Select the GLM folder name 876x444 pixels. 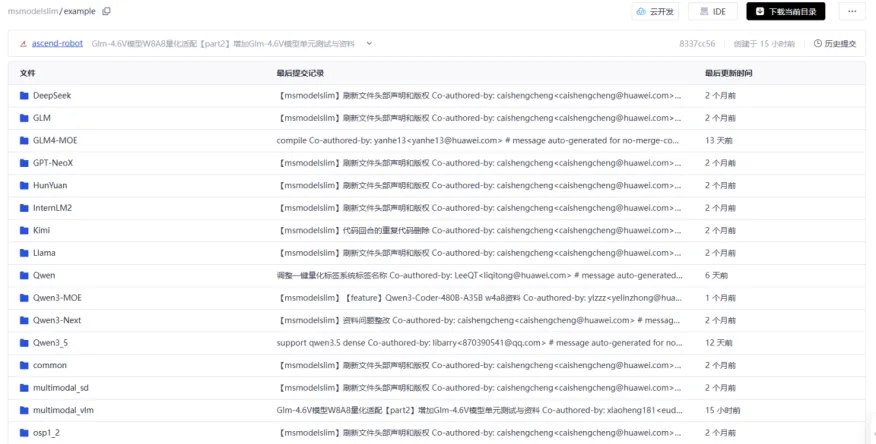42,118
